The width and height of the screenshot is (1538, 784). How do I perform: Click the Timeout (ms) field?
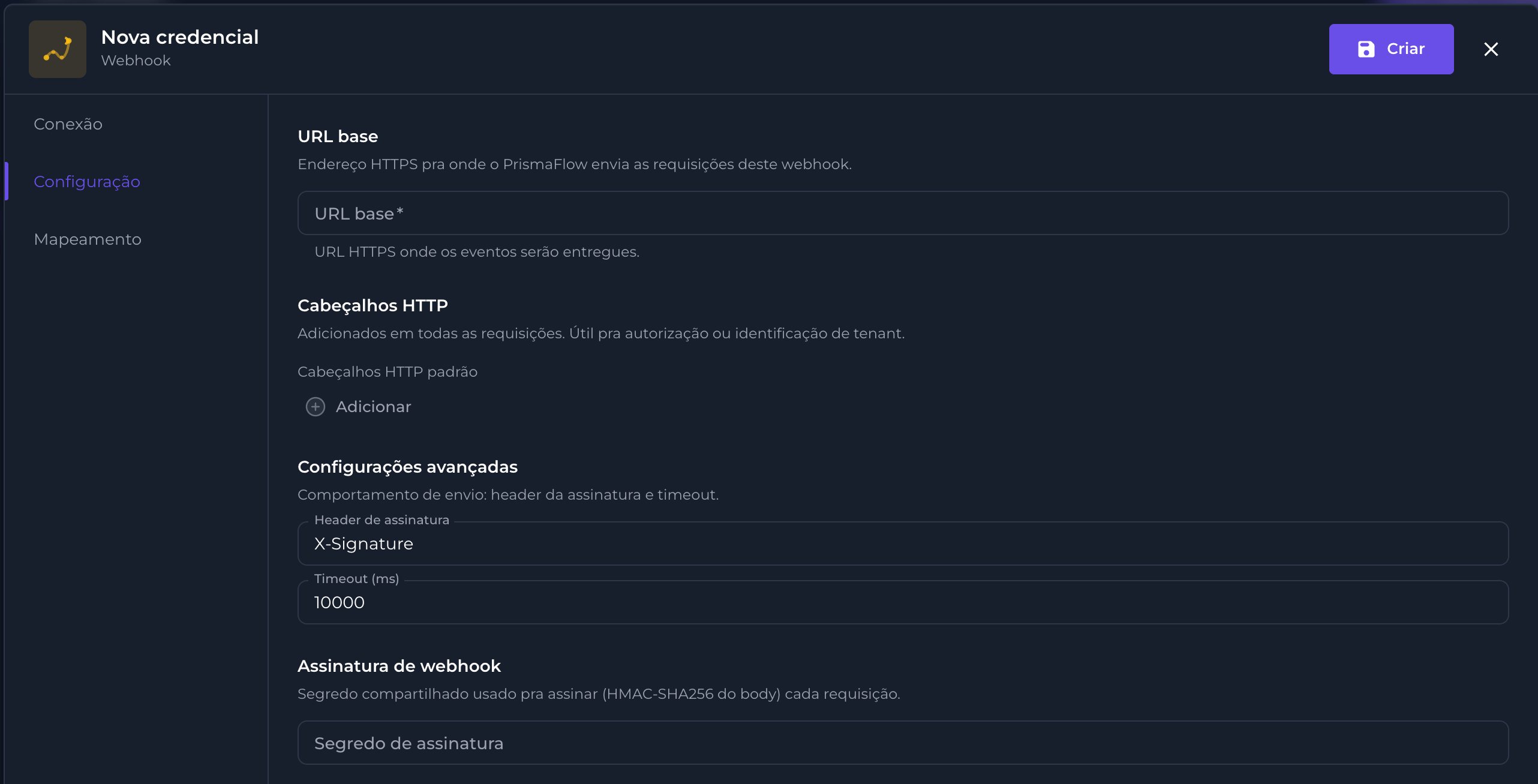click(x=903, y=602)
